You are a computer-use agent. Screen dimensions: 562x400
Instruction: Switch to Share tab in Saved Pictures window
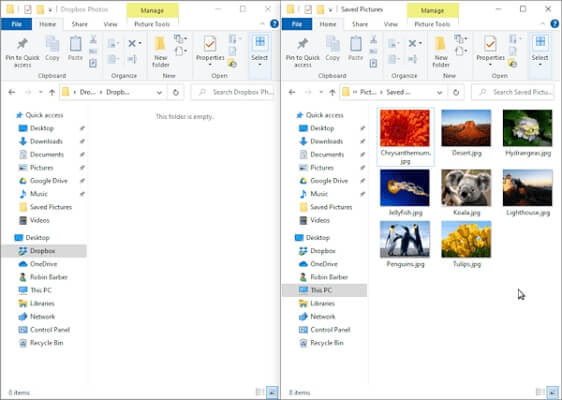point(360,24)
